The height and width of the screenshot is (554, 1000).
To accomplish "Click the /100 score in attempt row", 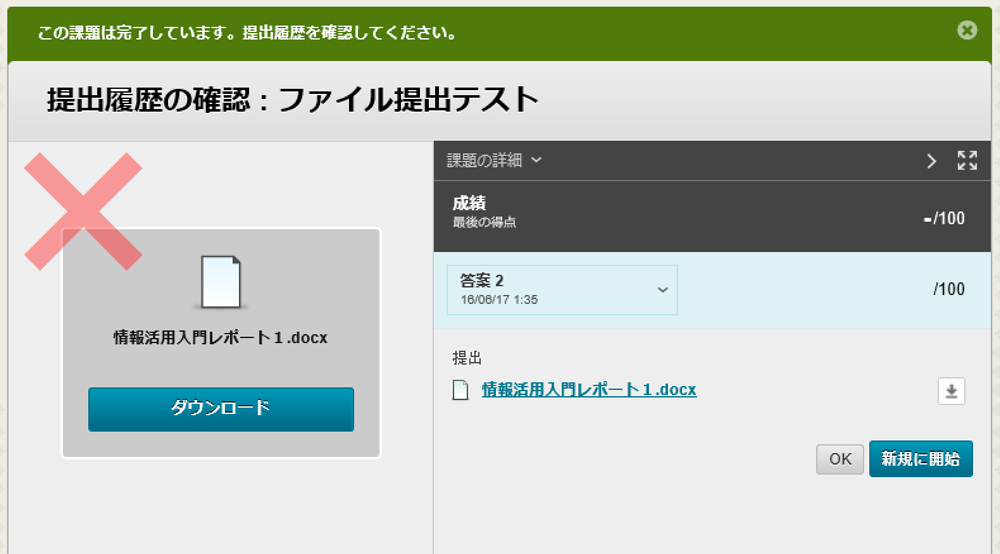I will [x=948, y=290].
